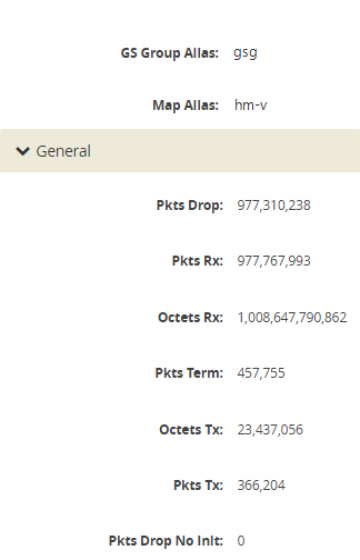This screenshot has width=360, height=560.
Task: Click the Octets Rx label
Action: pyautogui.click(x=190, y=317)
